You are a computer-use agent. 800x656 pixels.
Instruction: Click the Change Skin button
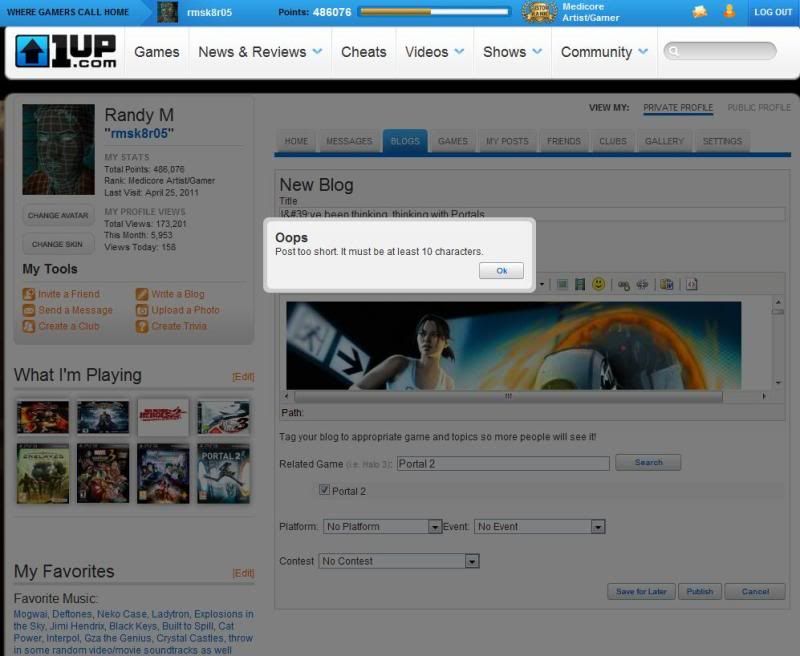(58, 244)
